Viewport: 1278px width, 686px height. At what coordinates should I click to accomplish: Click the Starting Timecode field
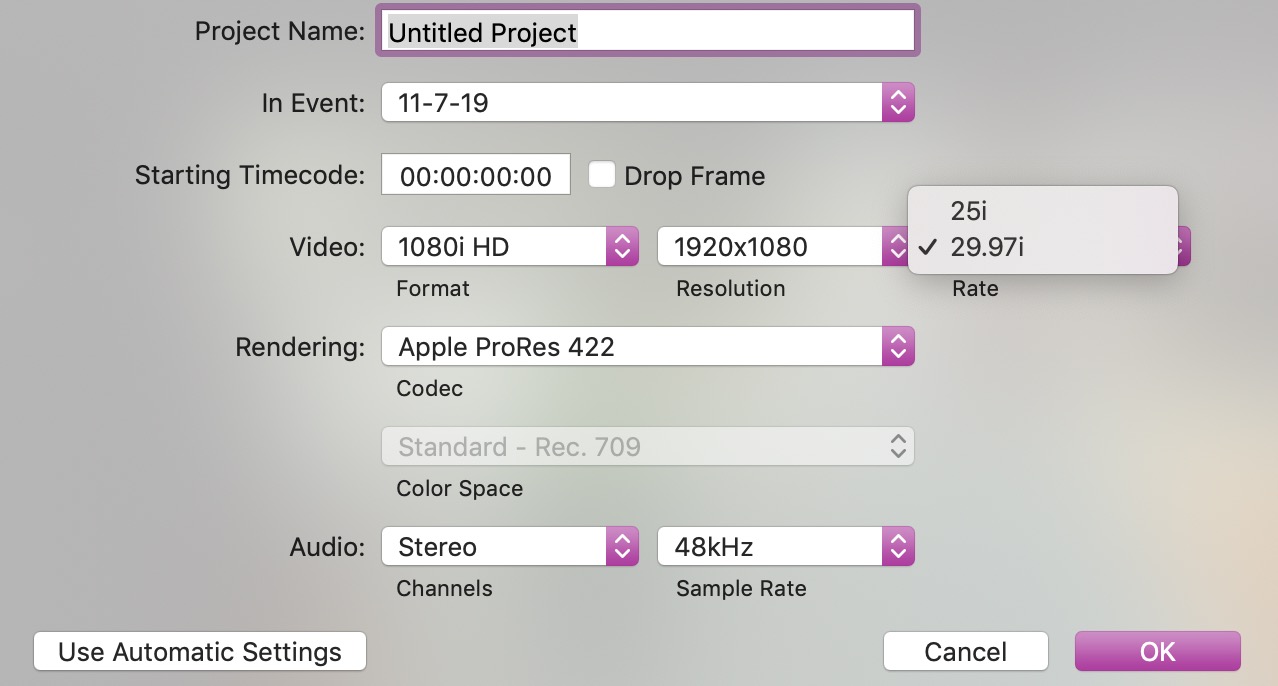click(476, 176)
